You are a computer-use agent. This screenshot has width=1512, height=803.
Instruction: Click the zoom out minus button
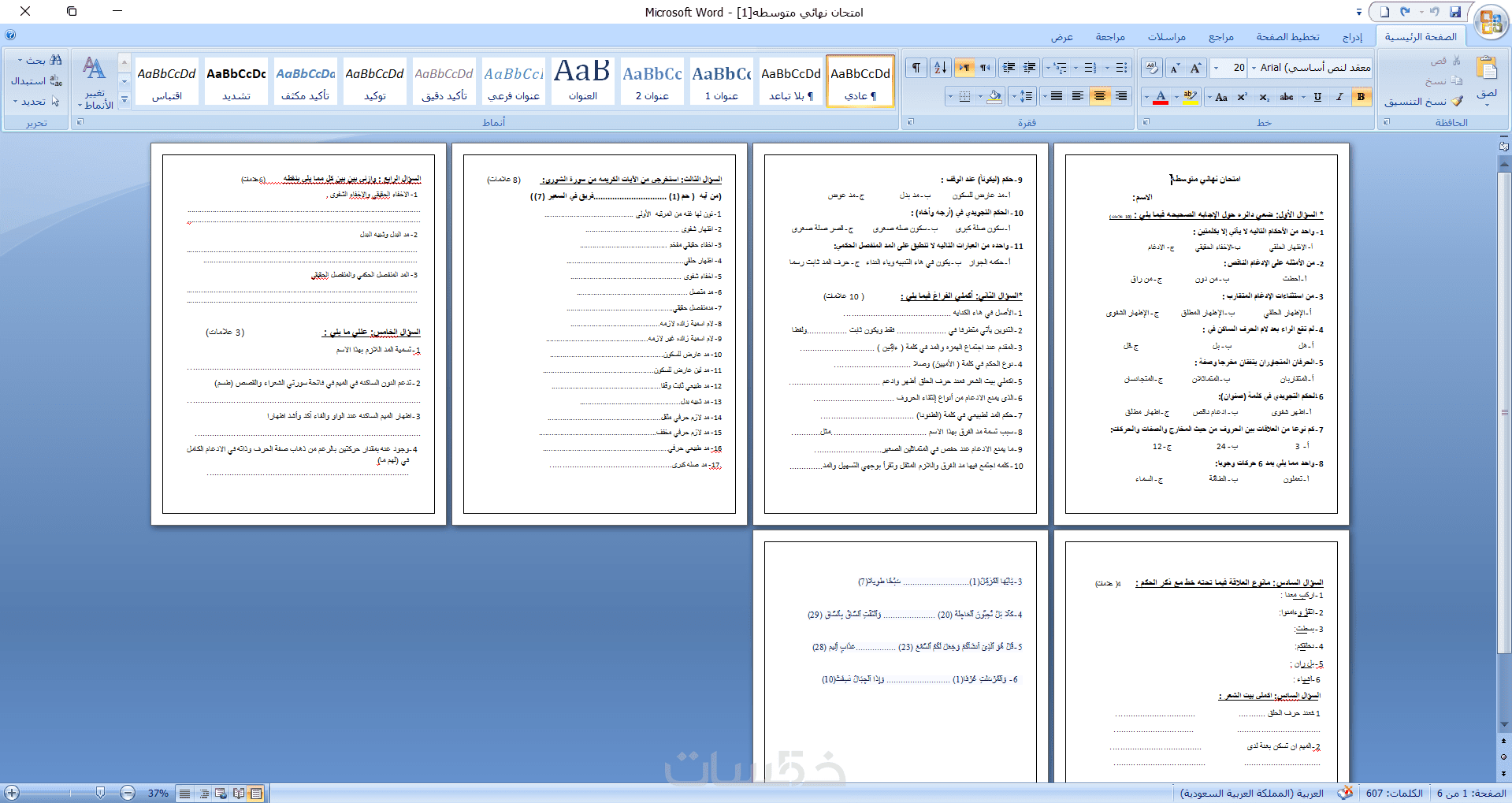128,793
